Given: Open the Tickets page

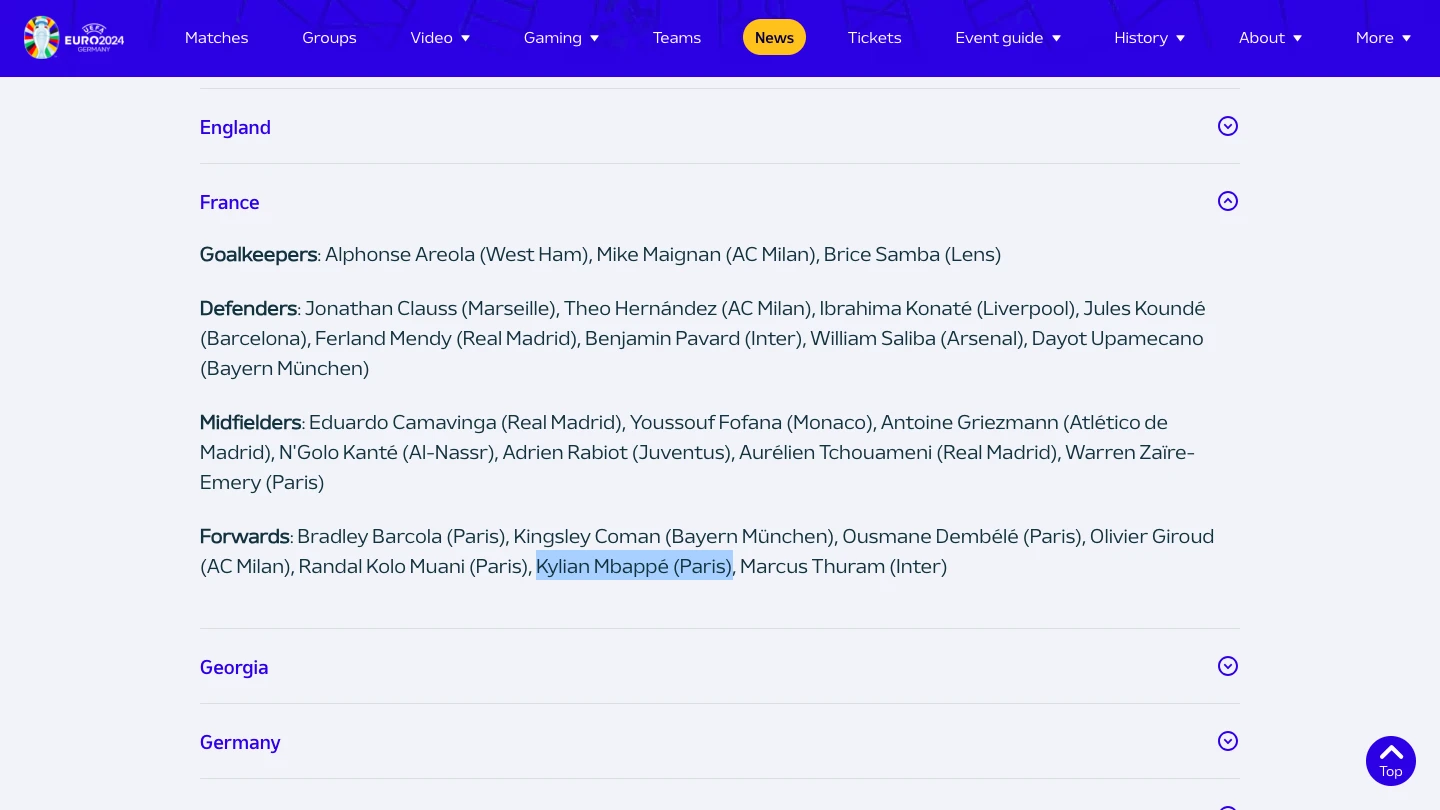Looking at the screenshot, I should [x=875, y=38].
